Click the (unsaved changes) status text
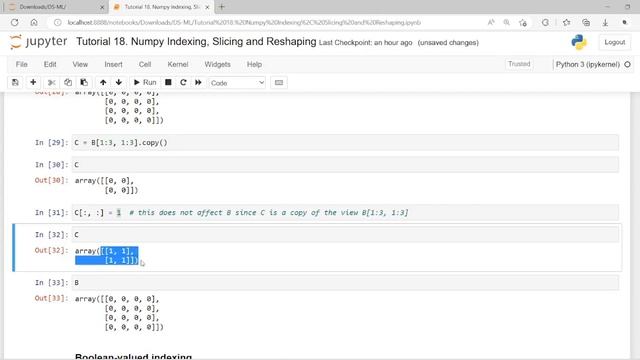640x360 pixels. pyautogui.click(x=448, y=42)
